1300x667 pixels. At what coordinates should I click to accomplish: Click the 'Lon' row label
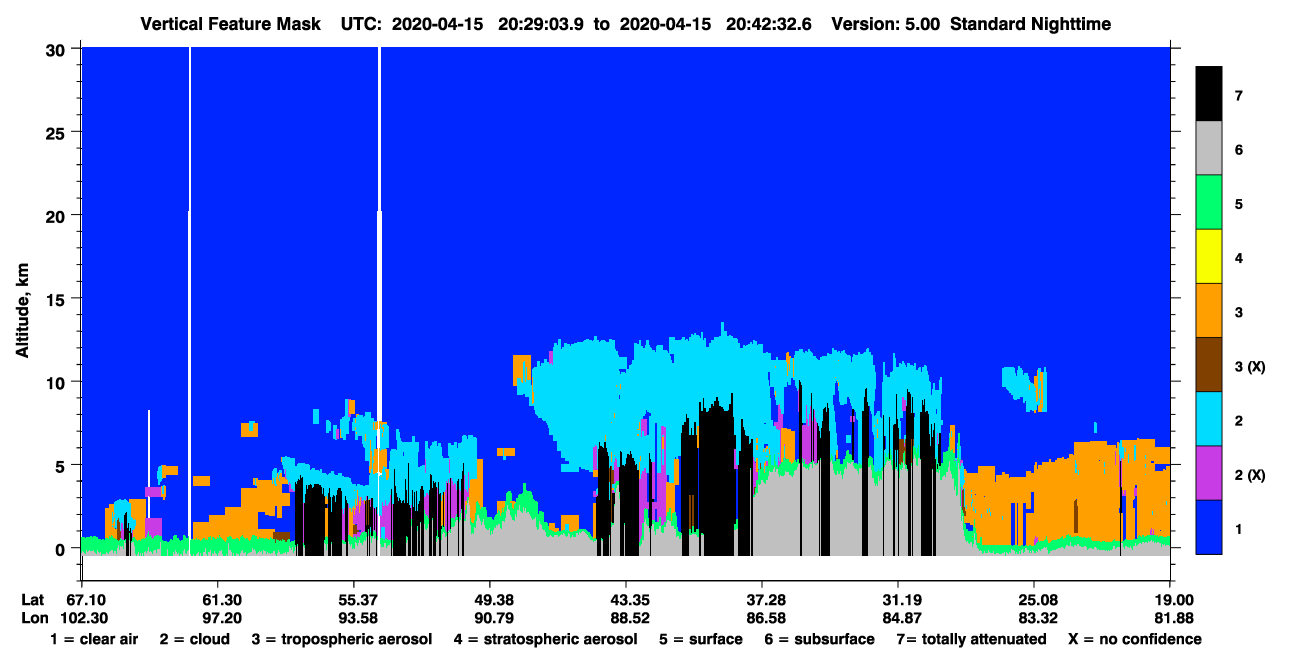click(x=34, y=617)
